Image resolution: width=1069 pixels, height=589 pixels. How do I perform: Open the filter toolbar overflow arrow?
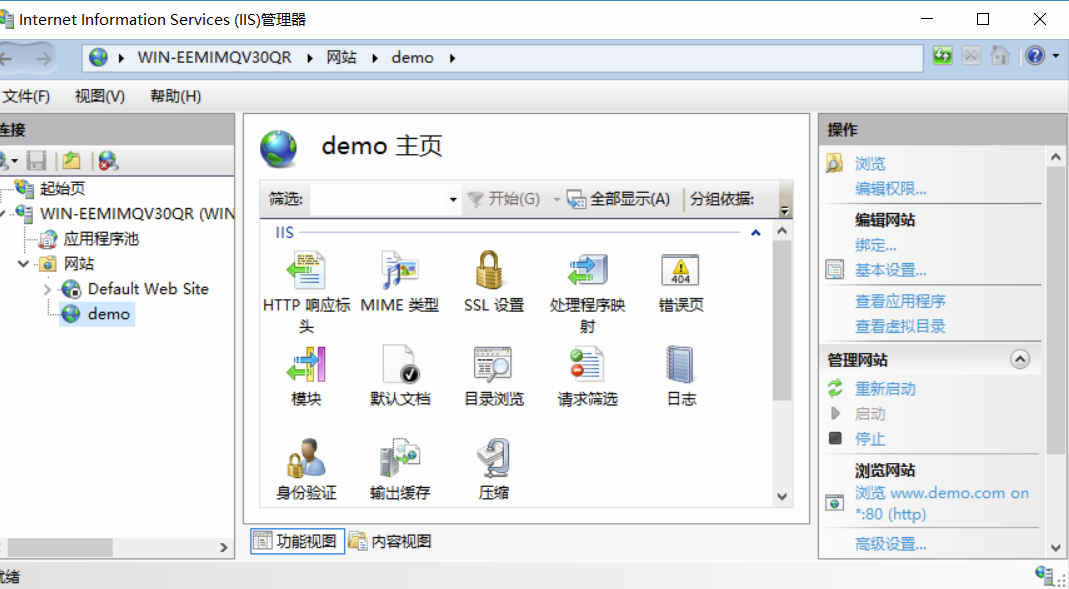785,211
